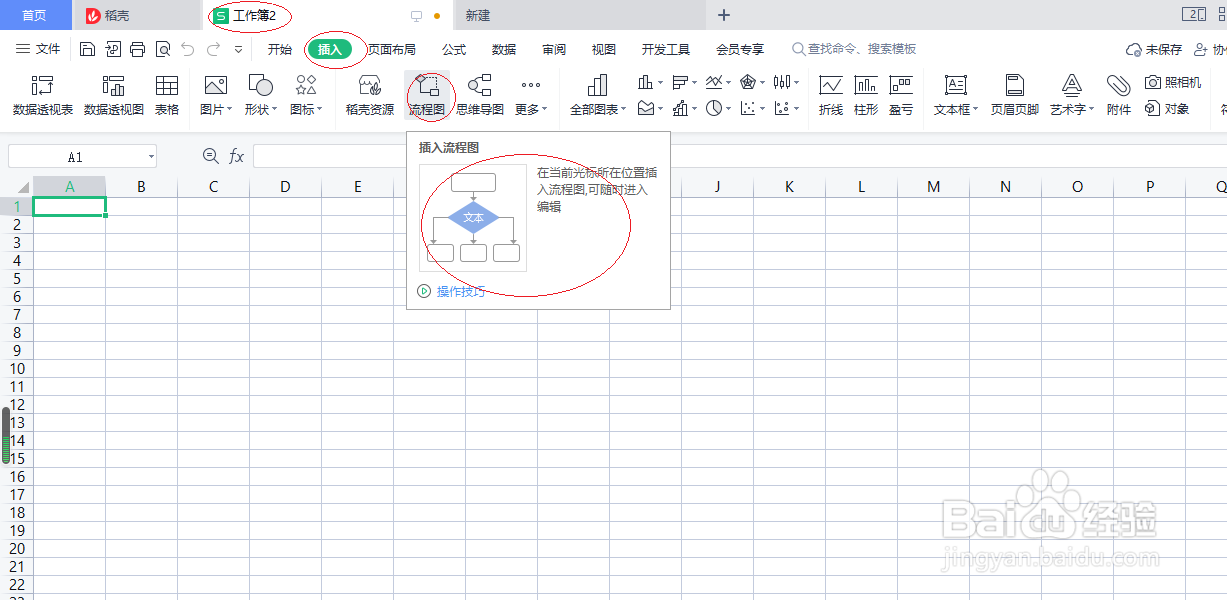Switch to the 审阅 (Review) tab
Screen dimensions: 1227x600
554,49
